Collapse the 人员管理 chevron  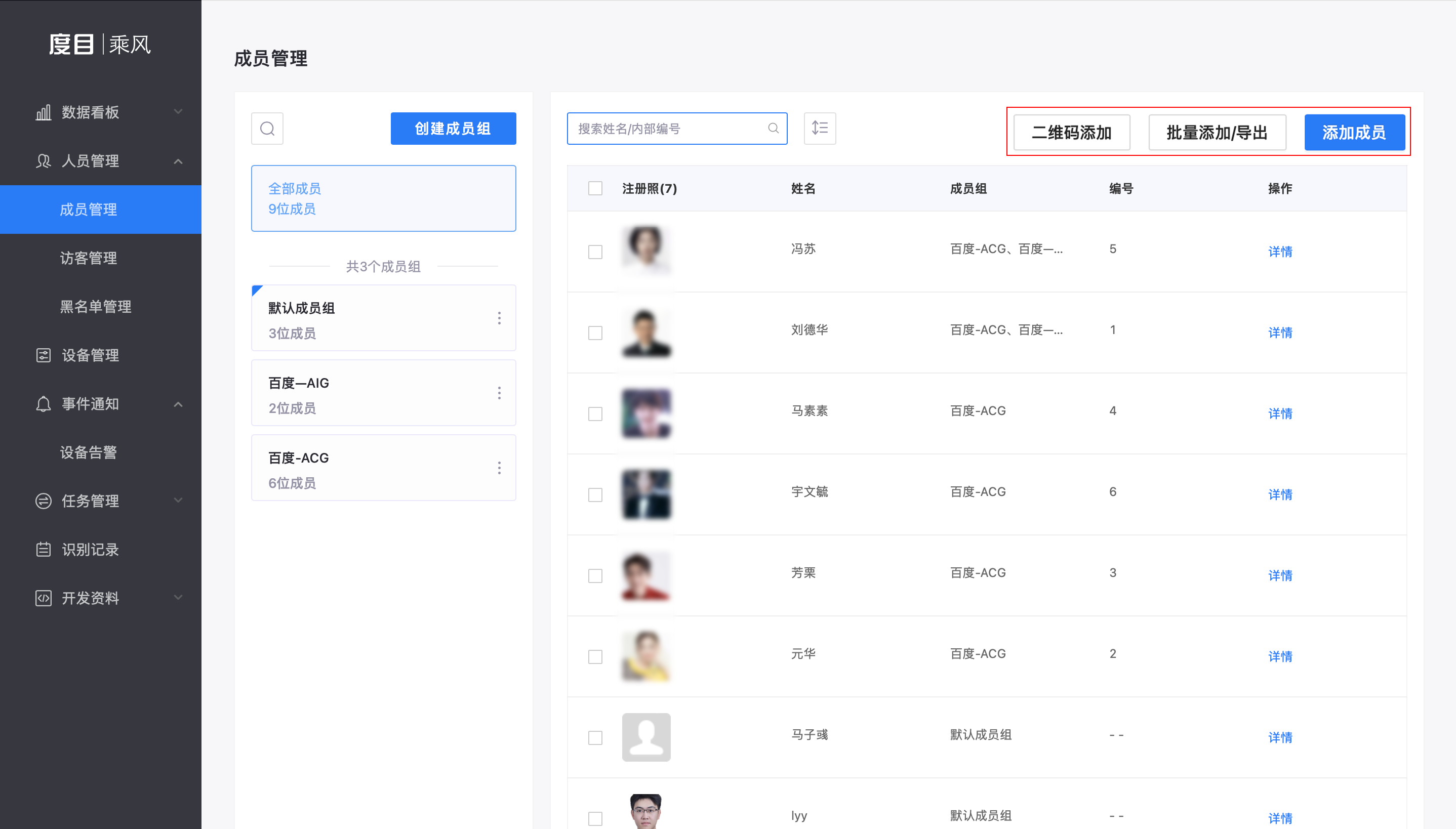click(x=178, y=162)
